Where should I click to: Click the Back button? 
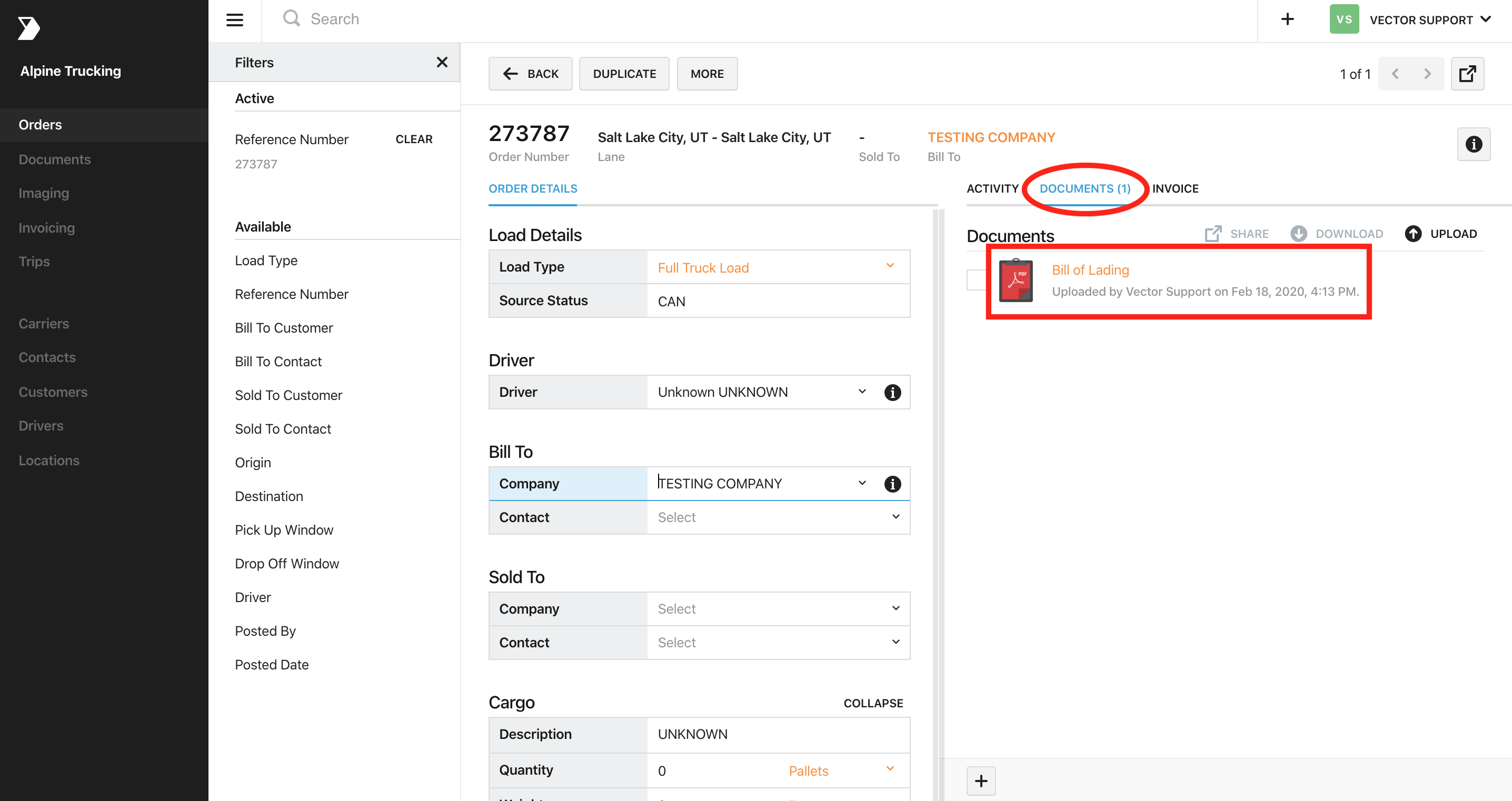[x=530, y=74]
